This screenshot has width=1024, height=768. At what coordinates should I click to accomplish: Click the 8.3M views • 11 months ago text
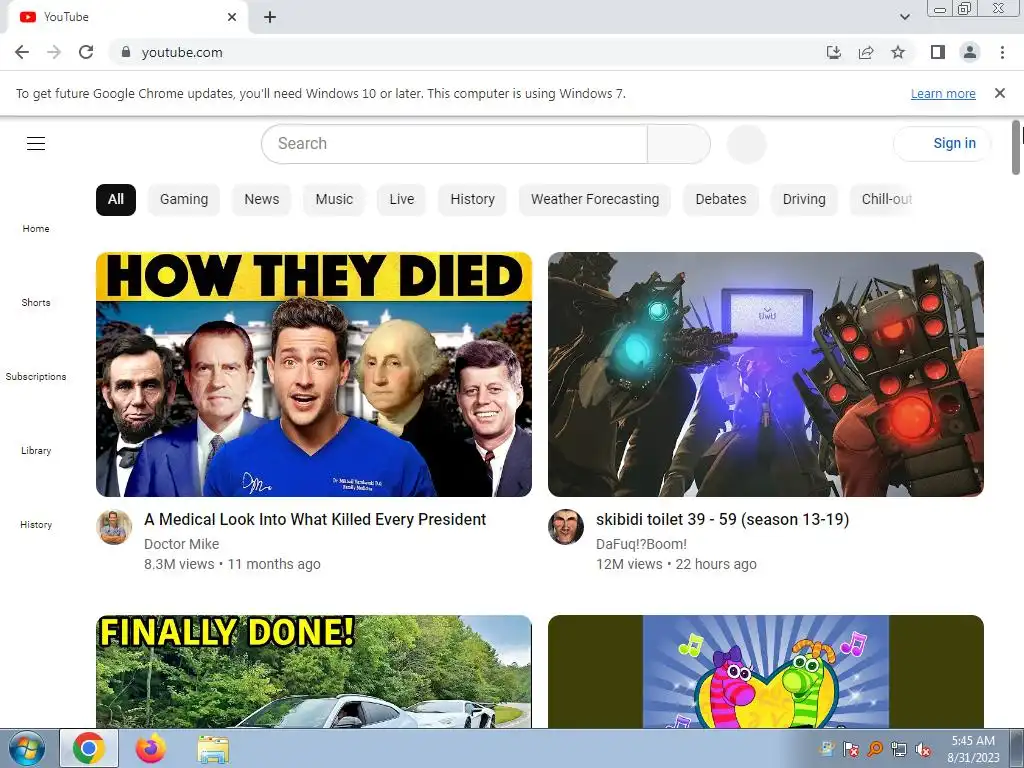coord(232,564)
